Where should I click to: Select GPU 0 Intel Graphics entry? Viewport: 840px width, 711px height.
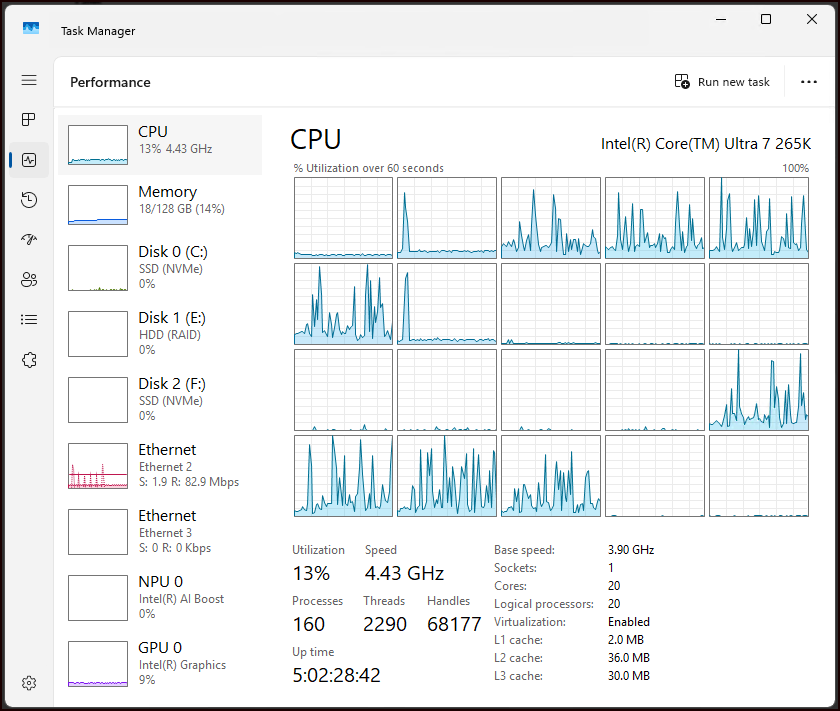coord(160,663)
